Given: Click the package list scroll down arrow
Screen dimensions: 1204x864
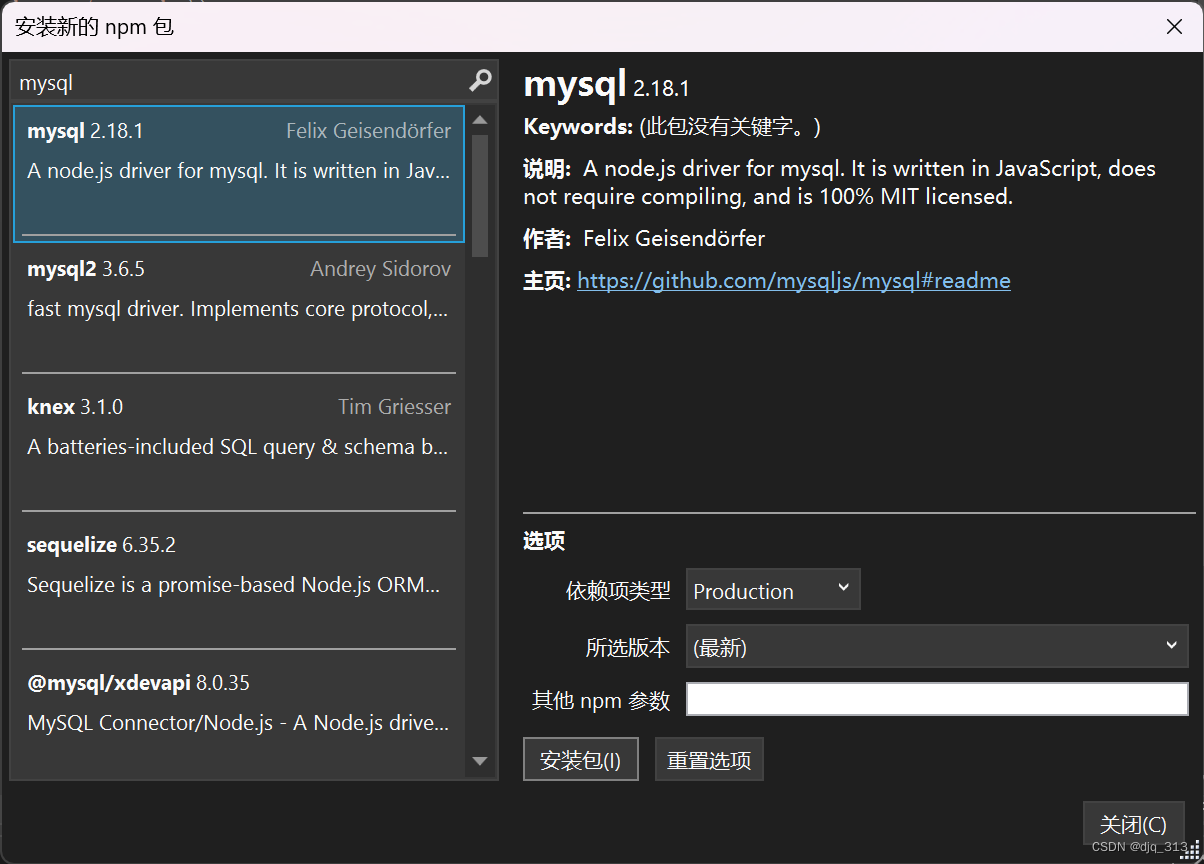Looking at the screenshot, I should (x=480, y=761).
